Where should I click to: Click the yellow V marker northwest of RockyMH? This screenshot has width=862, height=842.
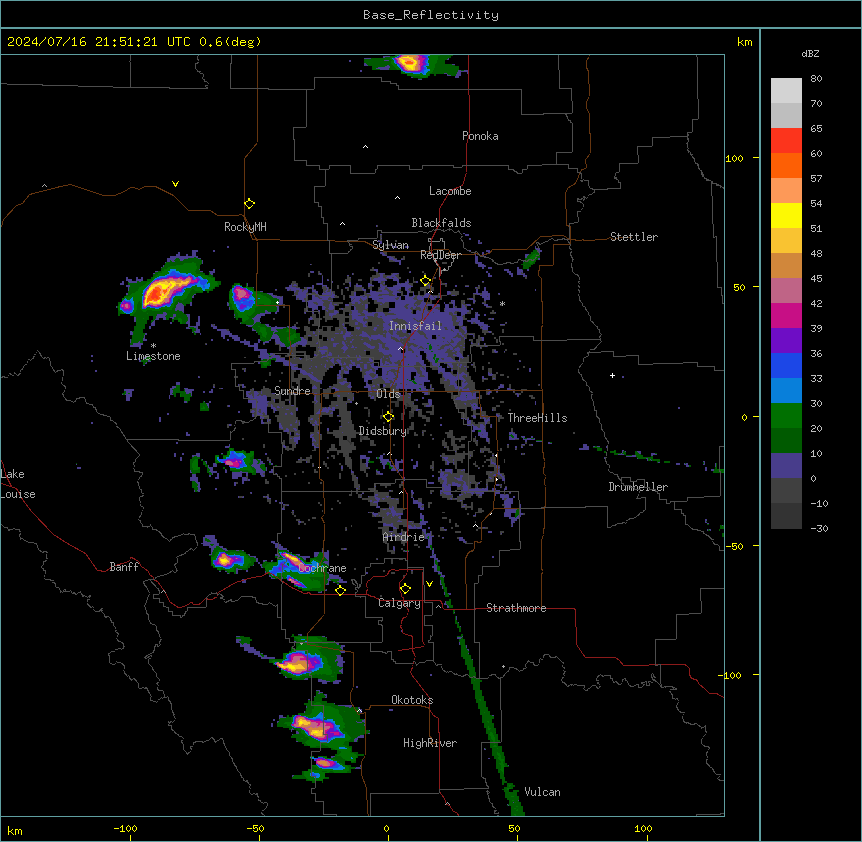pos(175,184)
